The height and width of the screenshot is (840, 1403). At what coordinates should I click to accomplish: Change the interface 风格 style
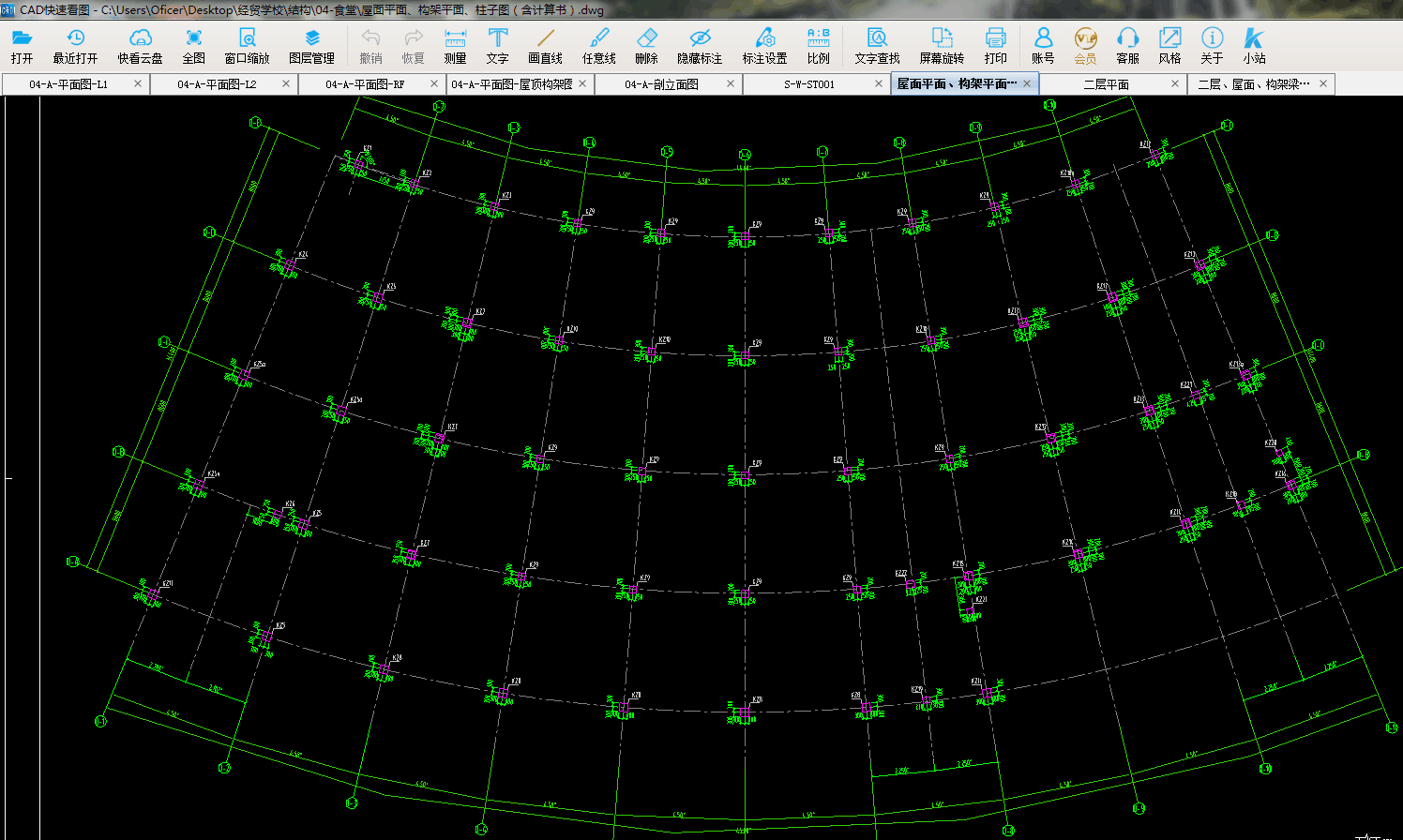1170,46
